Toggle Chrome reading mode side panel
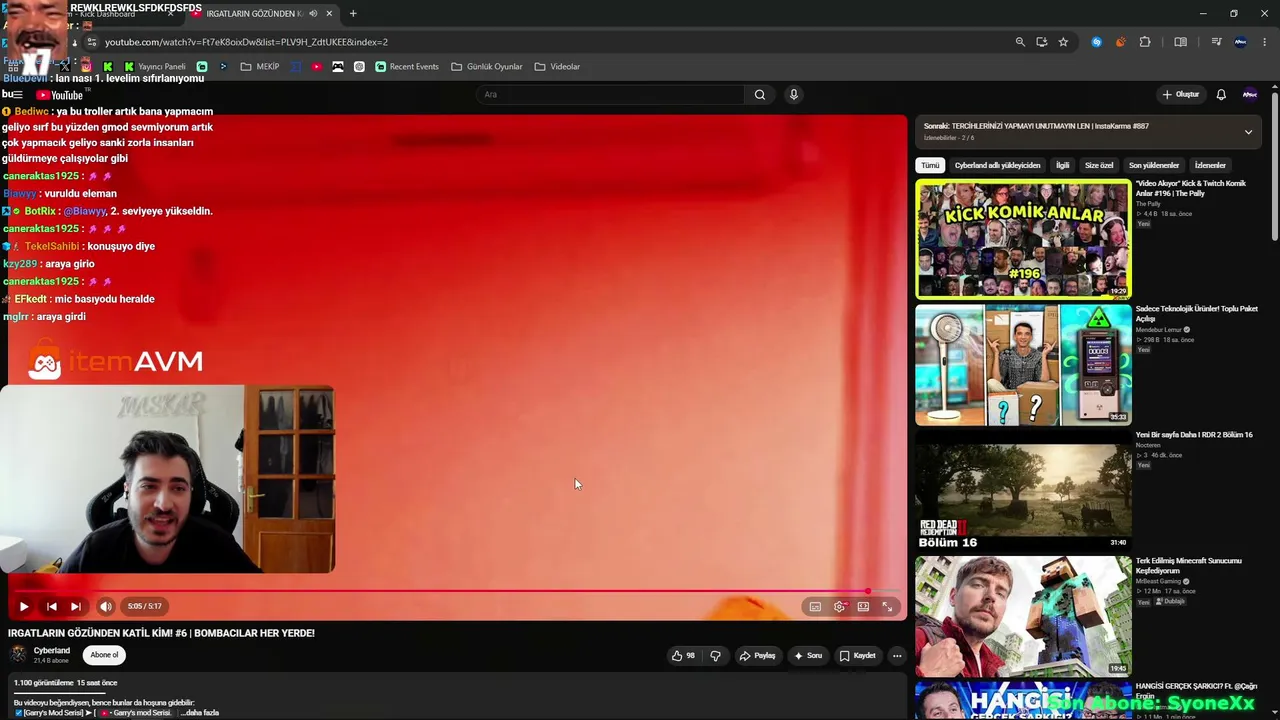The height and width of the screenshot is (720, 1280). [1180, 42]
